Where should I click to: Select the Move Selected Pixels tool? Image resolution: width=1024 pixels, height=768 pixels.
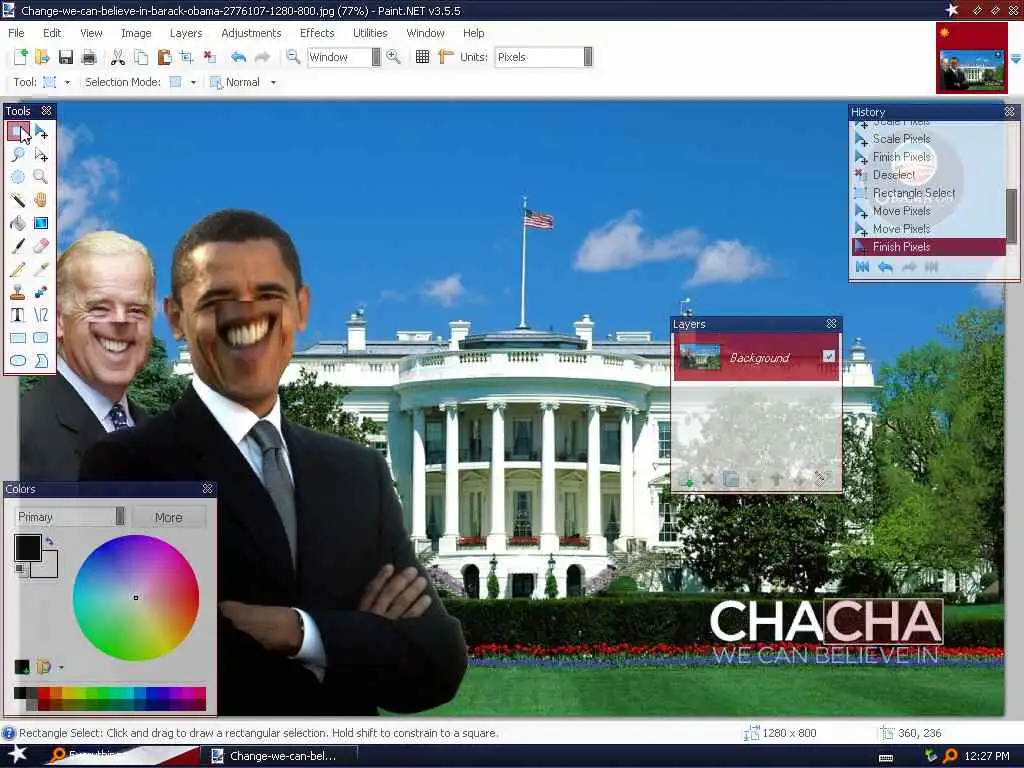click(x=41, y=132)
